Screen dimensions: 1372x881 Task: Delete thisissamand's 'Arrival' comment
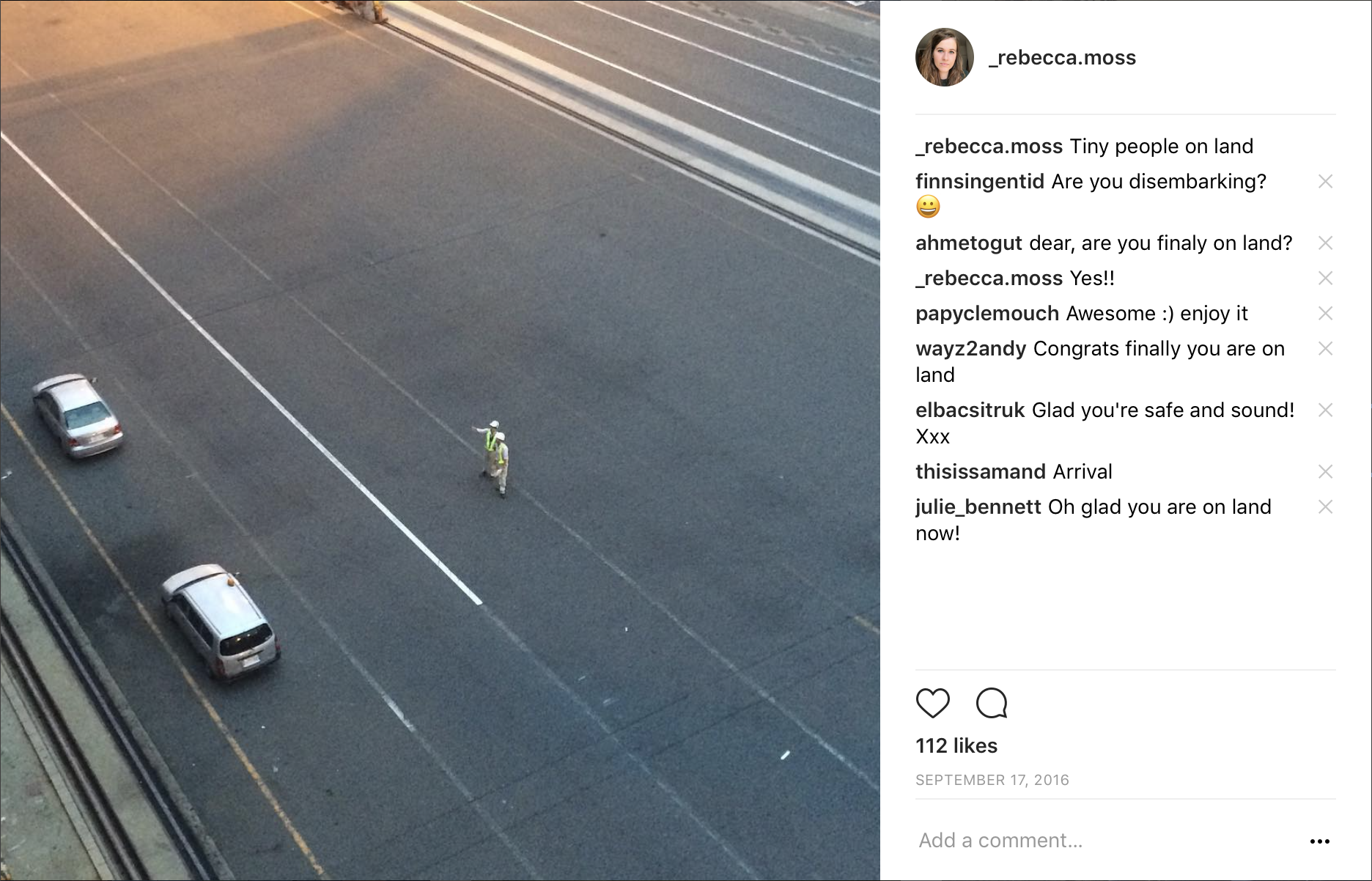(x=1325, y=472)
